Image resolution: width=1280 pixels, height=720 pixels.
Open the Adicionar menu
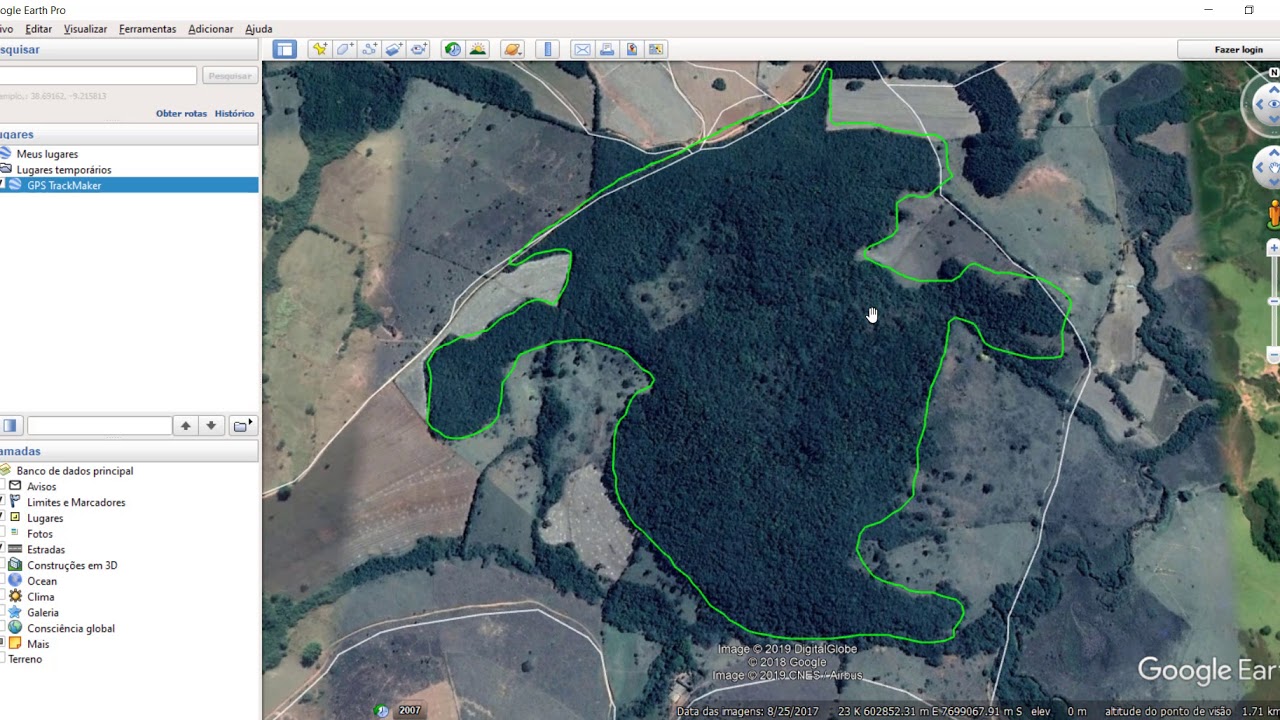click(x=211, y=29)
